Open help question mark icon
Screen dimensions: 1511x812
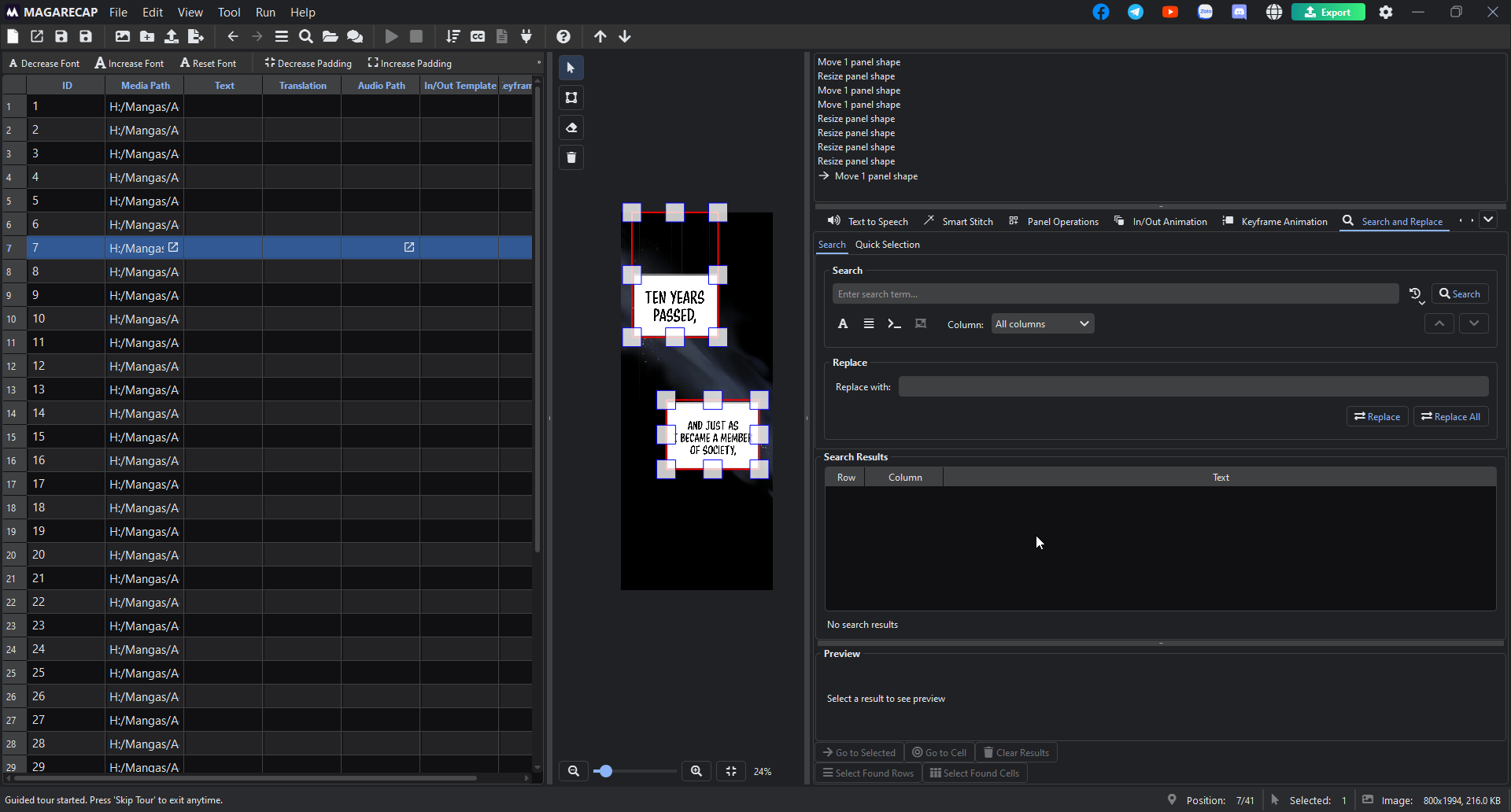[x=563, y=36]
